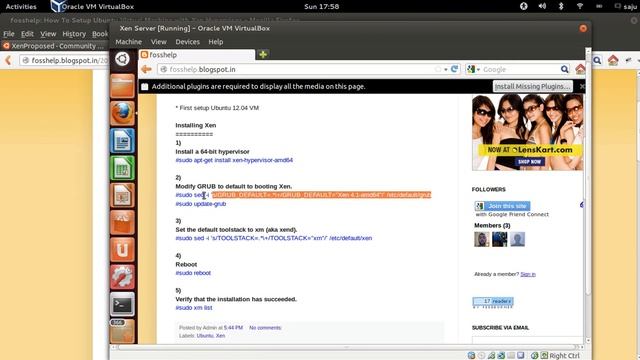
Task: Open Terminal from the Unity launcher
Action: click(122, 304)
